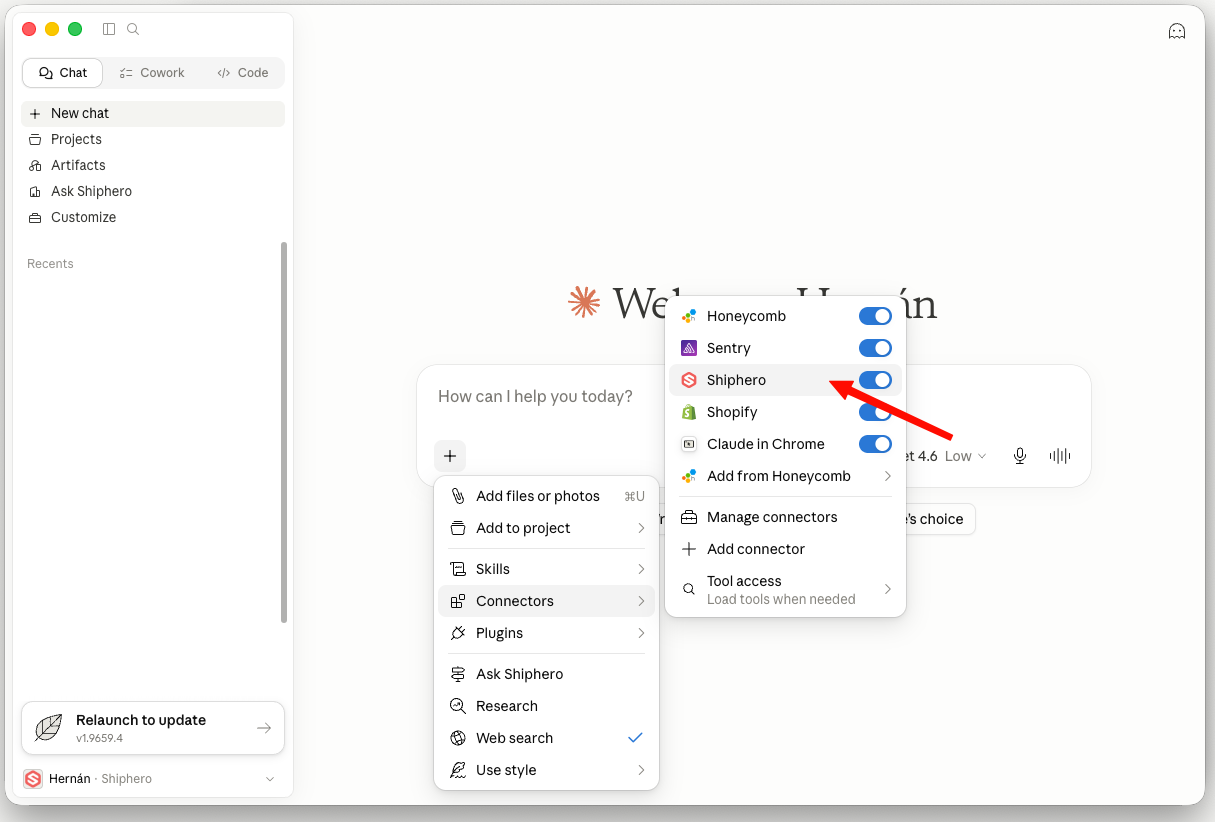Expand Add to project submenu chevron
The height and width of the screenshot is (822, 1215).
641,528
